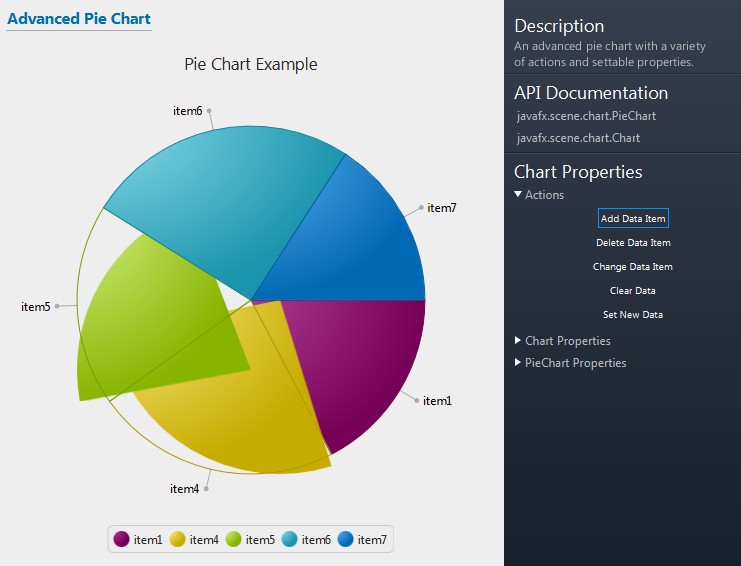Click the item4 yellow legend circle
Screen dimensions: 741x566
coord(178,539)
